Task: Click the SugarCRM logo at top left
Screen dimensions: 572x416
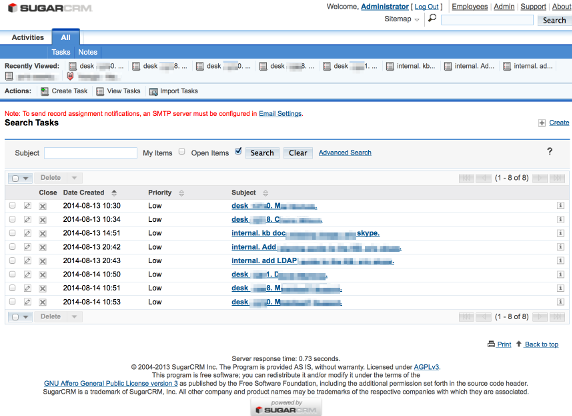Action: click(x=50, y=8)
